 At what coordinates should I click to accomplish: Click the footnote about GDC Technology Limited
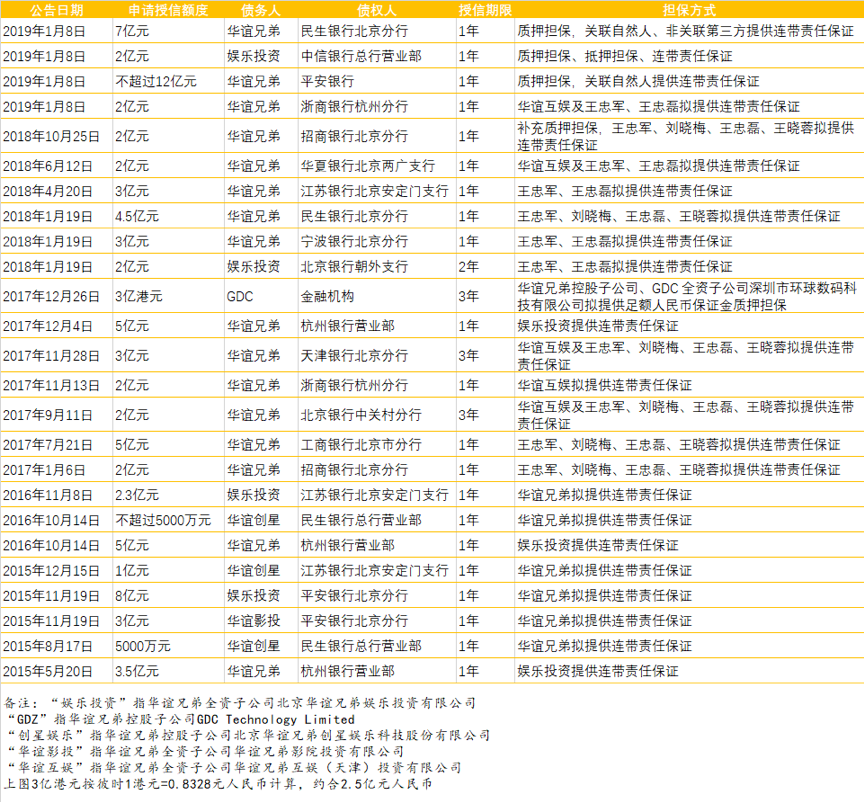coord(181,719)
